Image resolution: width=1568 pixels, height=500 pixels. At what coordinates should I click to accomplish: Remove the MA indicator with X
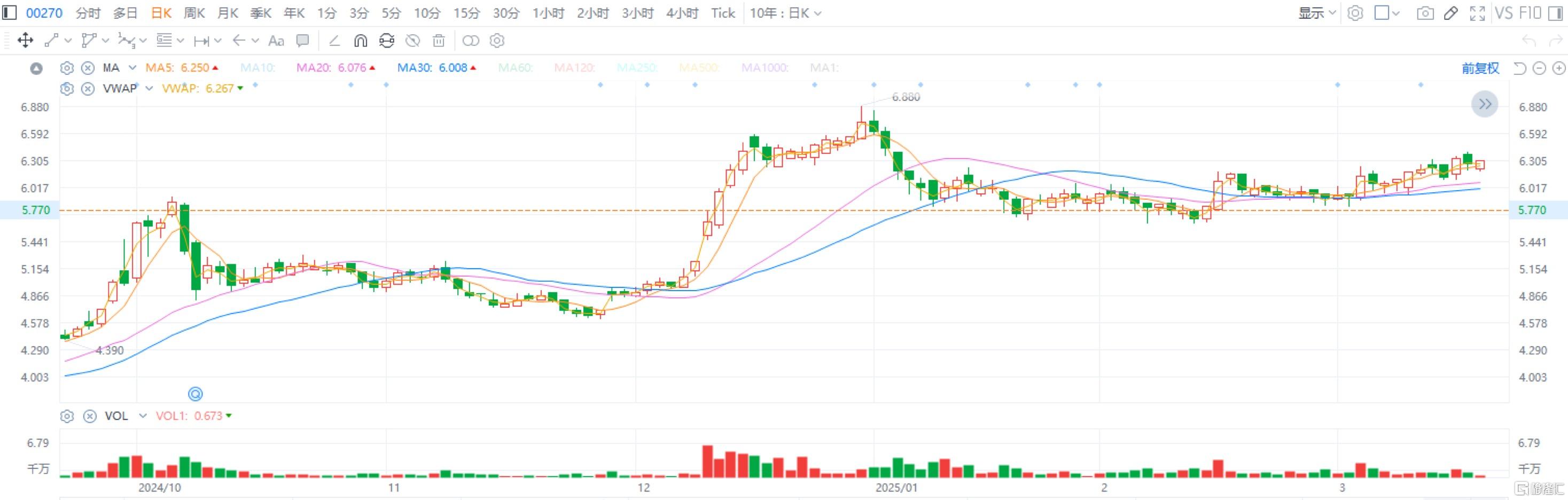(88, 68)
